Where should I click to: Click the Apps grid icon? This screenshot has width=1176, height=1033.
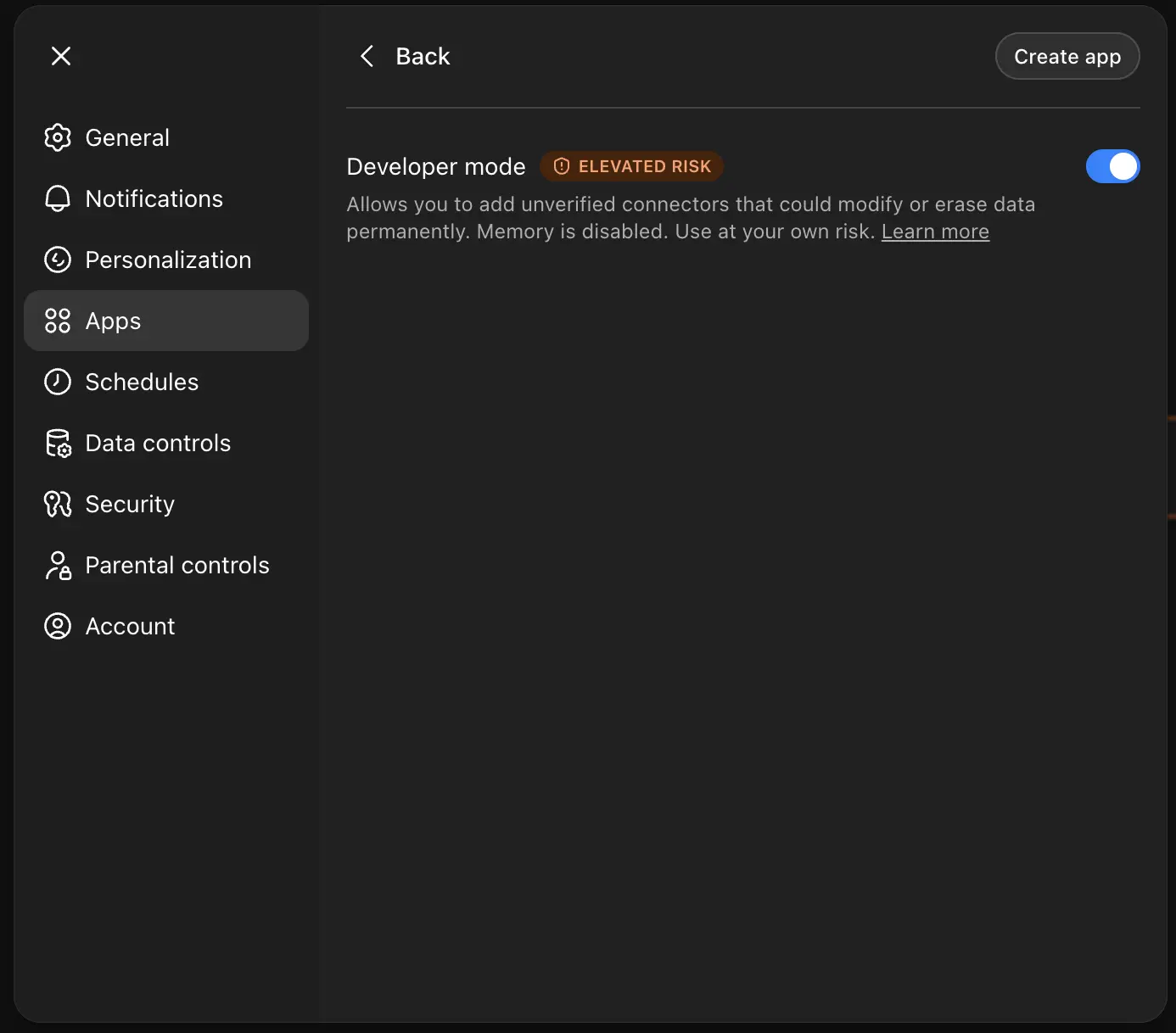(58, 321)
